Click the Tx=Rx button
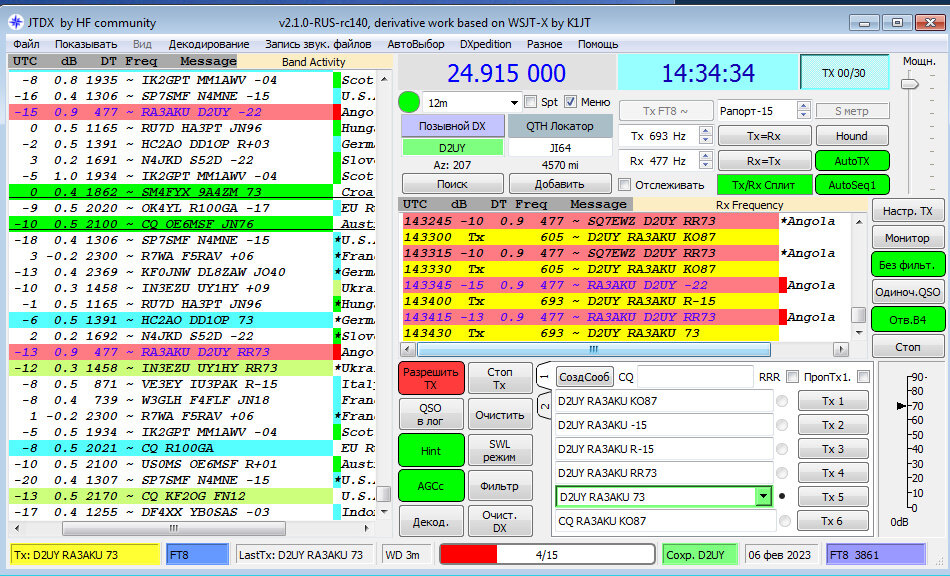Viewport: 950px width, 576px height. [764, 136]
